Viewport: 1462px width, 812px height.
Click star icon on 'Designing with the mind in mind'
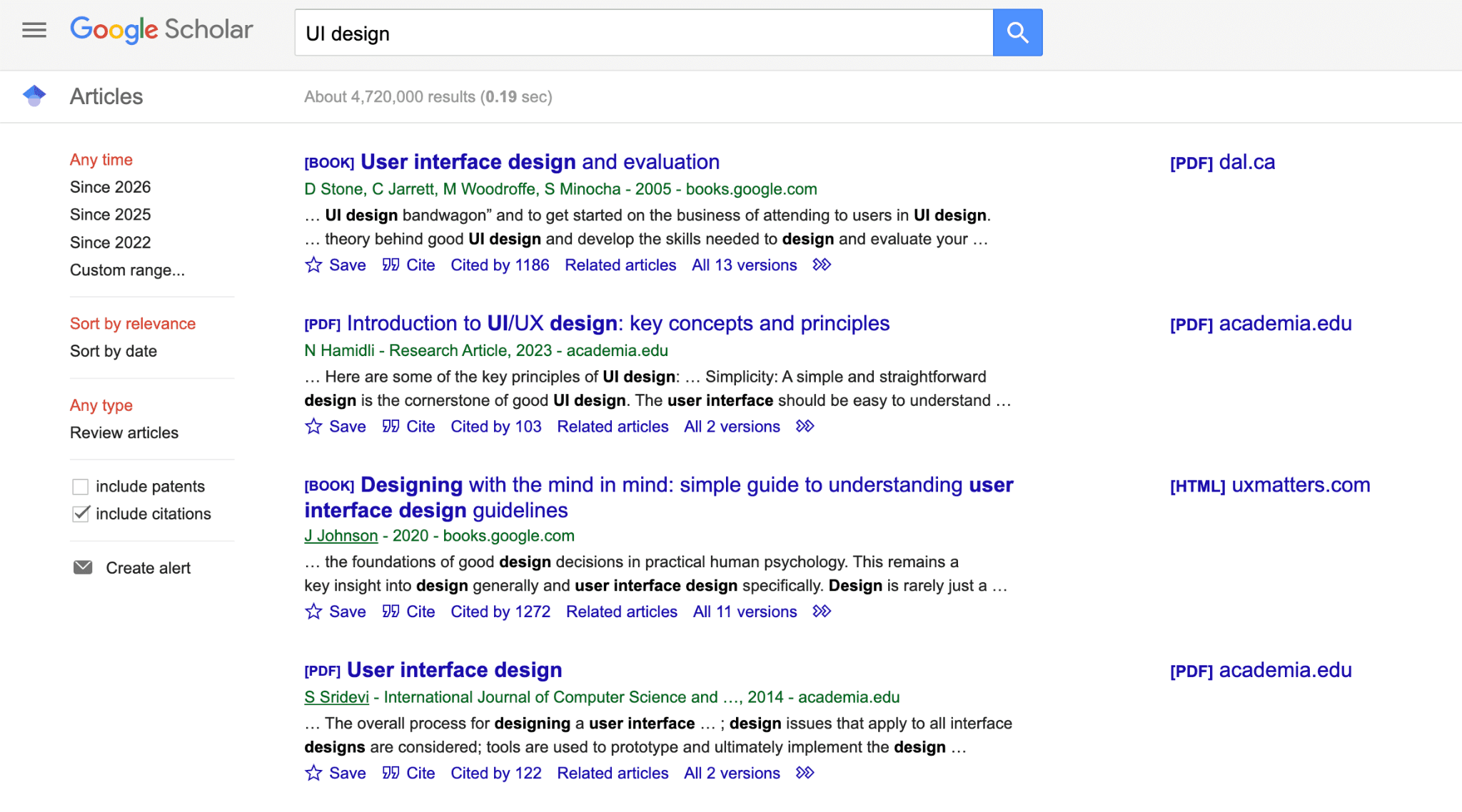point(313,612)
